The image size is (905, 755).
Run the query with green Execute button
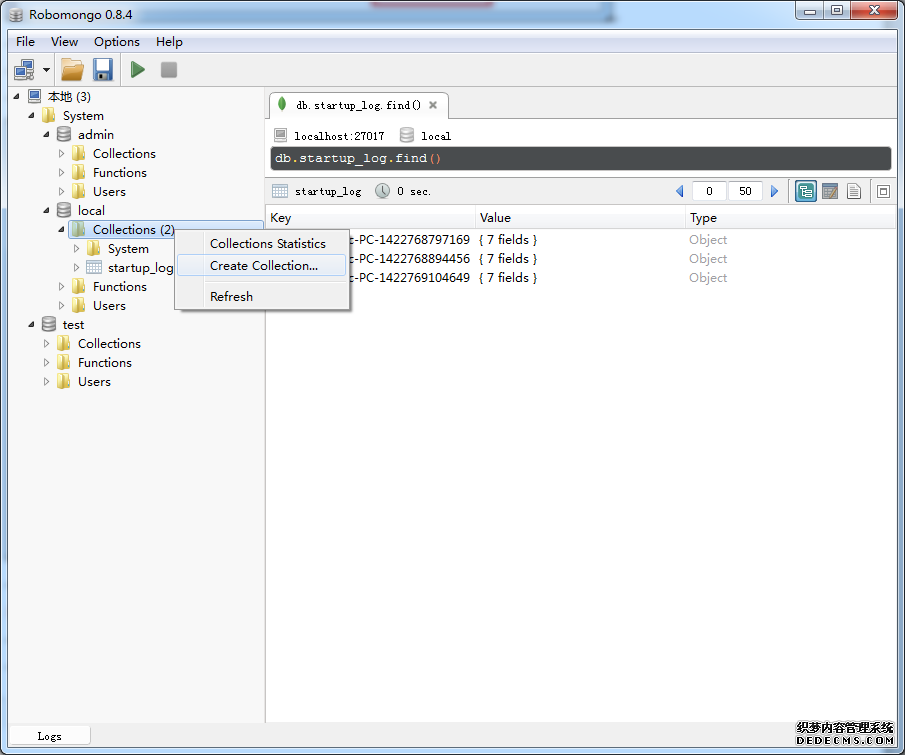click(x=138, y=69)
